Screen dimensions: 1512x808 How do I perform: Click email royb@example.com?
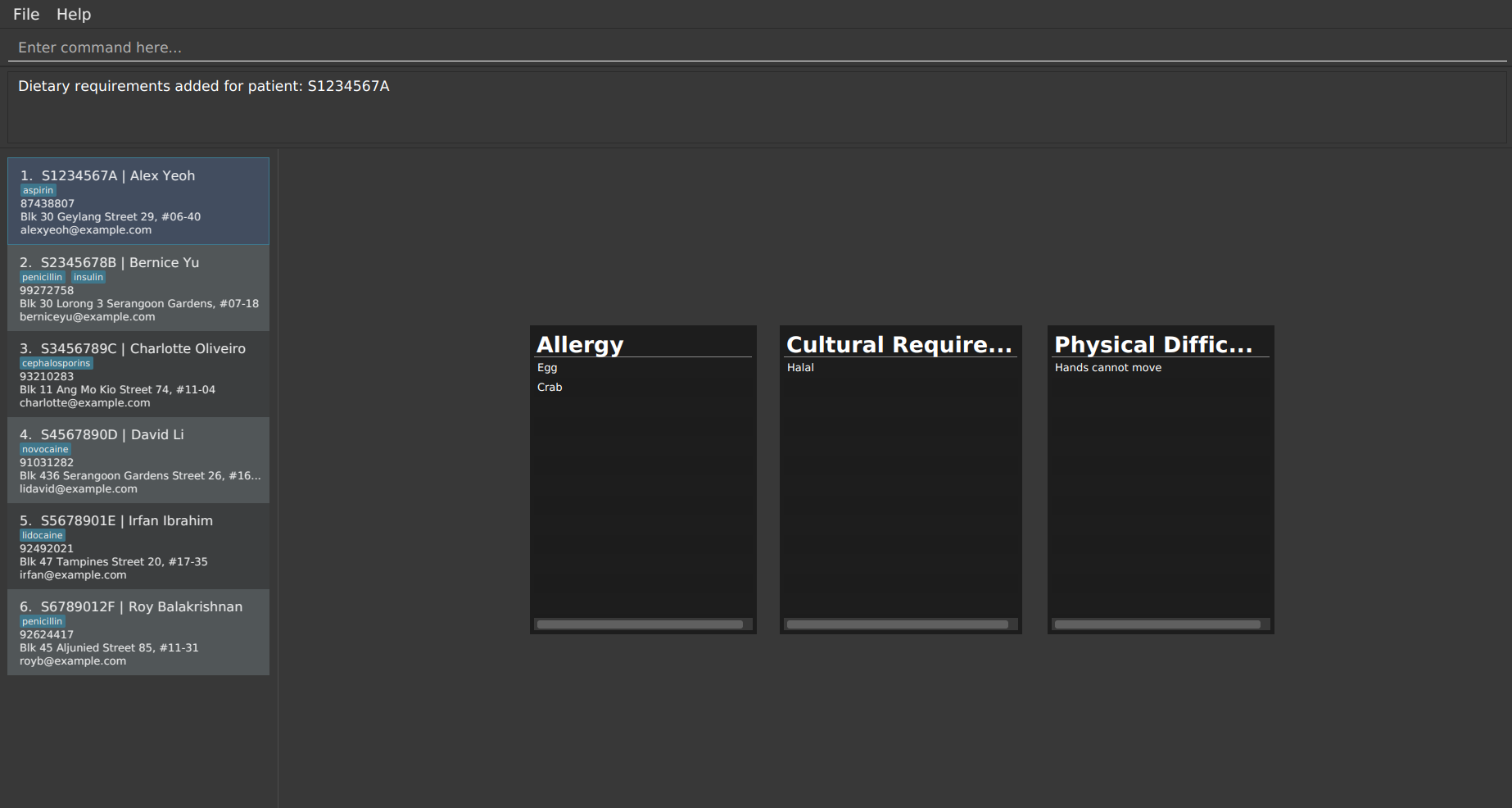point(73,660)
